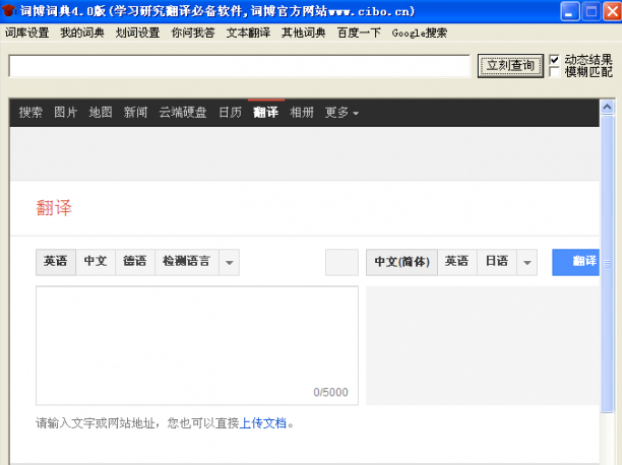Select 中文 as source language
This screenshot has width=622, height=465.
coord(95,262)
